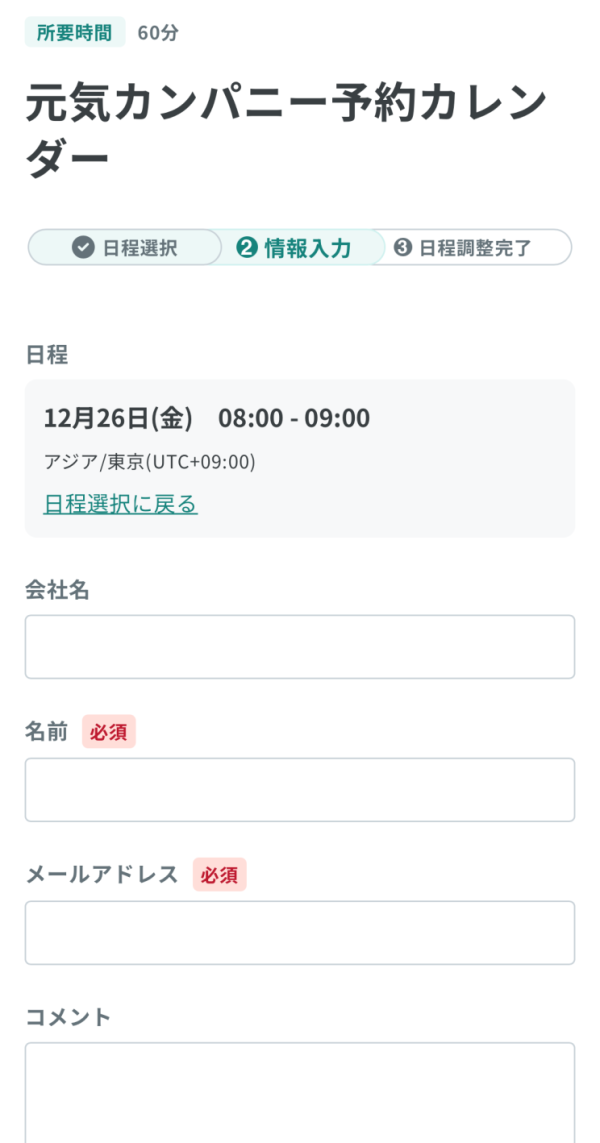Select the 日程選択 step label
The image size is (600, 1143).
coord(140,248)
